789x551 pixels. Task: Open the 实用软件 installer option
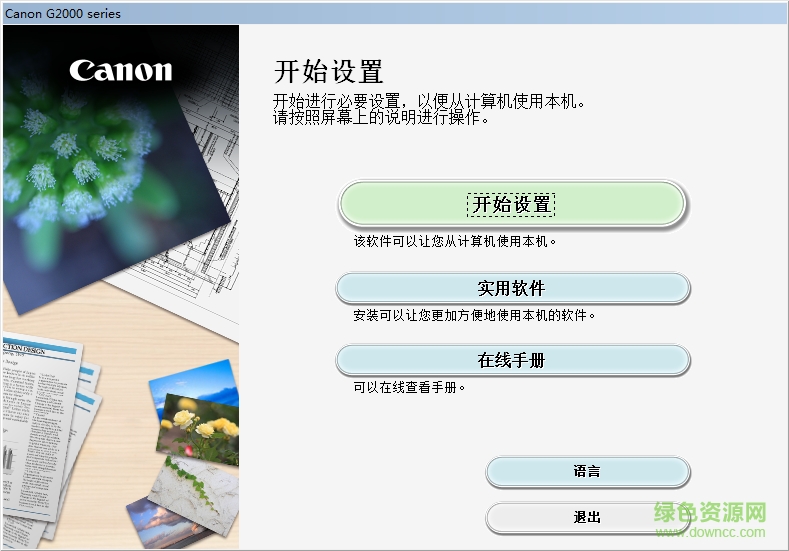point(512,288)
